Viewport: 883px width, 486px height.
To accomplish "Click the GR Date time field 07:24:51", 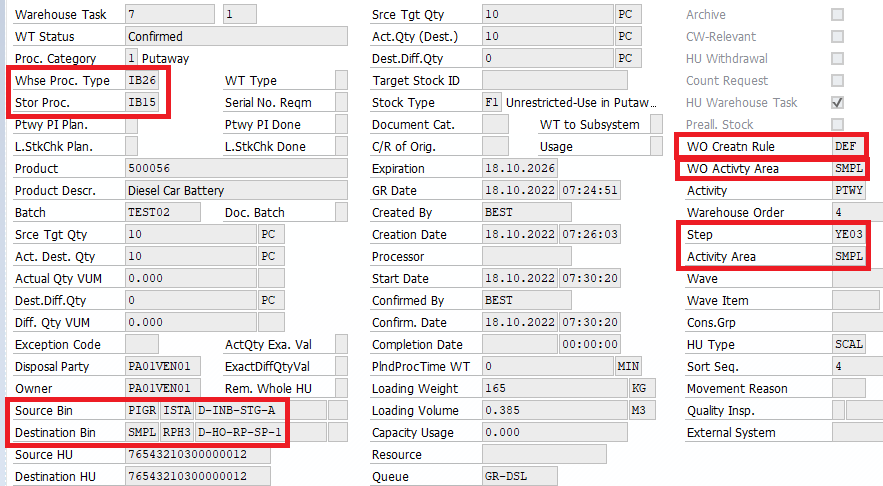I will 590,190.
